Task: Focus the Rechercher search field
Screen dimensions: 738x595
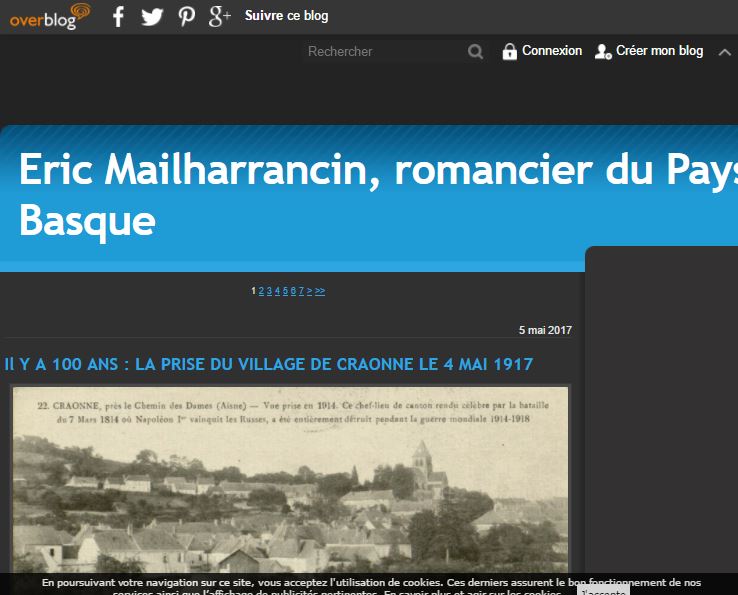Action: [x=382, y=52]
